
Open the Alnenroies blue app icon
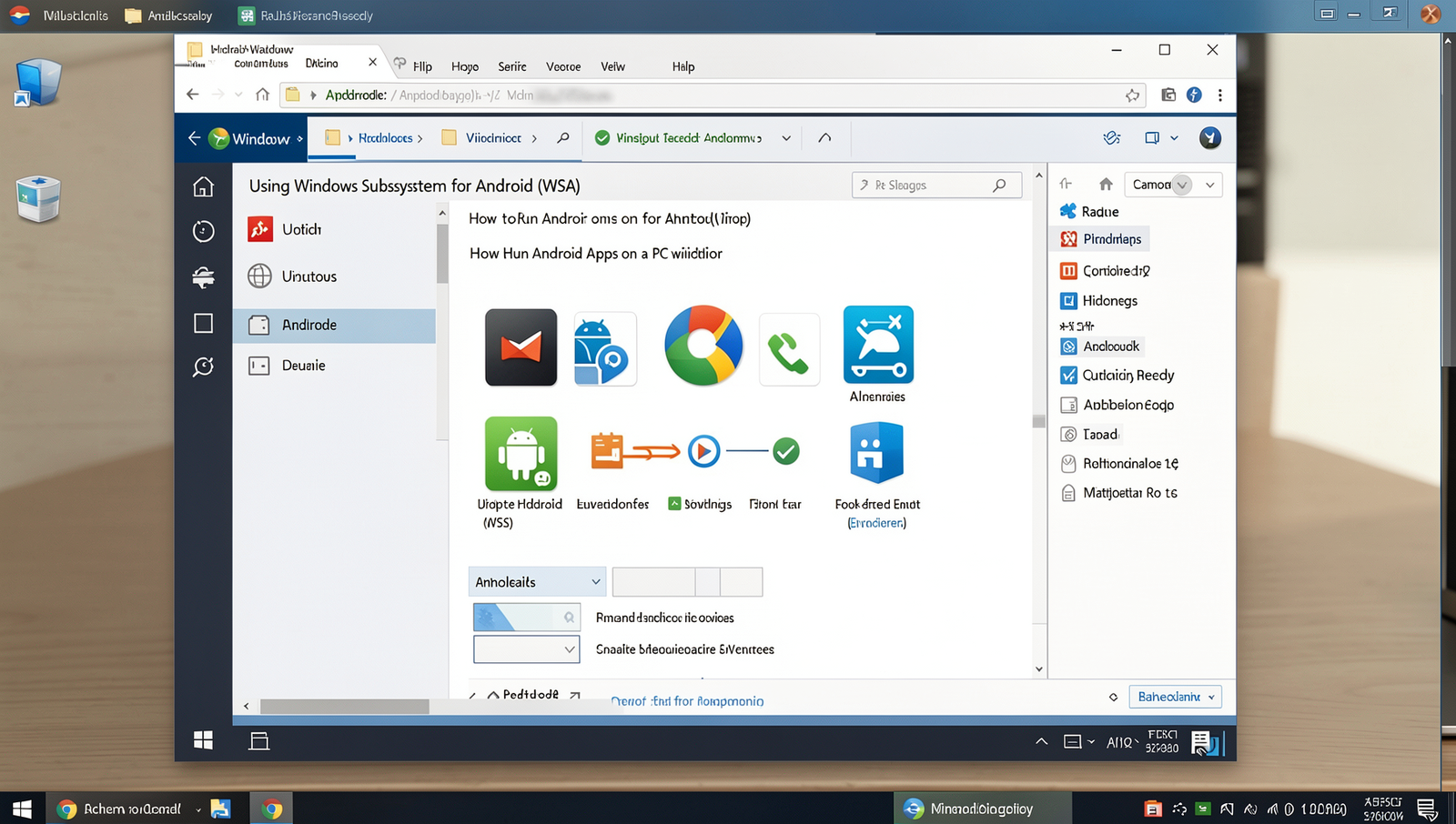click(x=878, y=345)
